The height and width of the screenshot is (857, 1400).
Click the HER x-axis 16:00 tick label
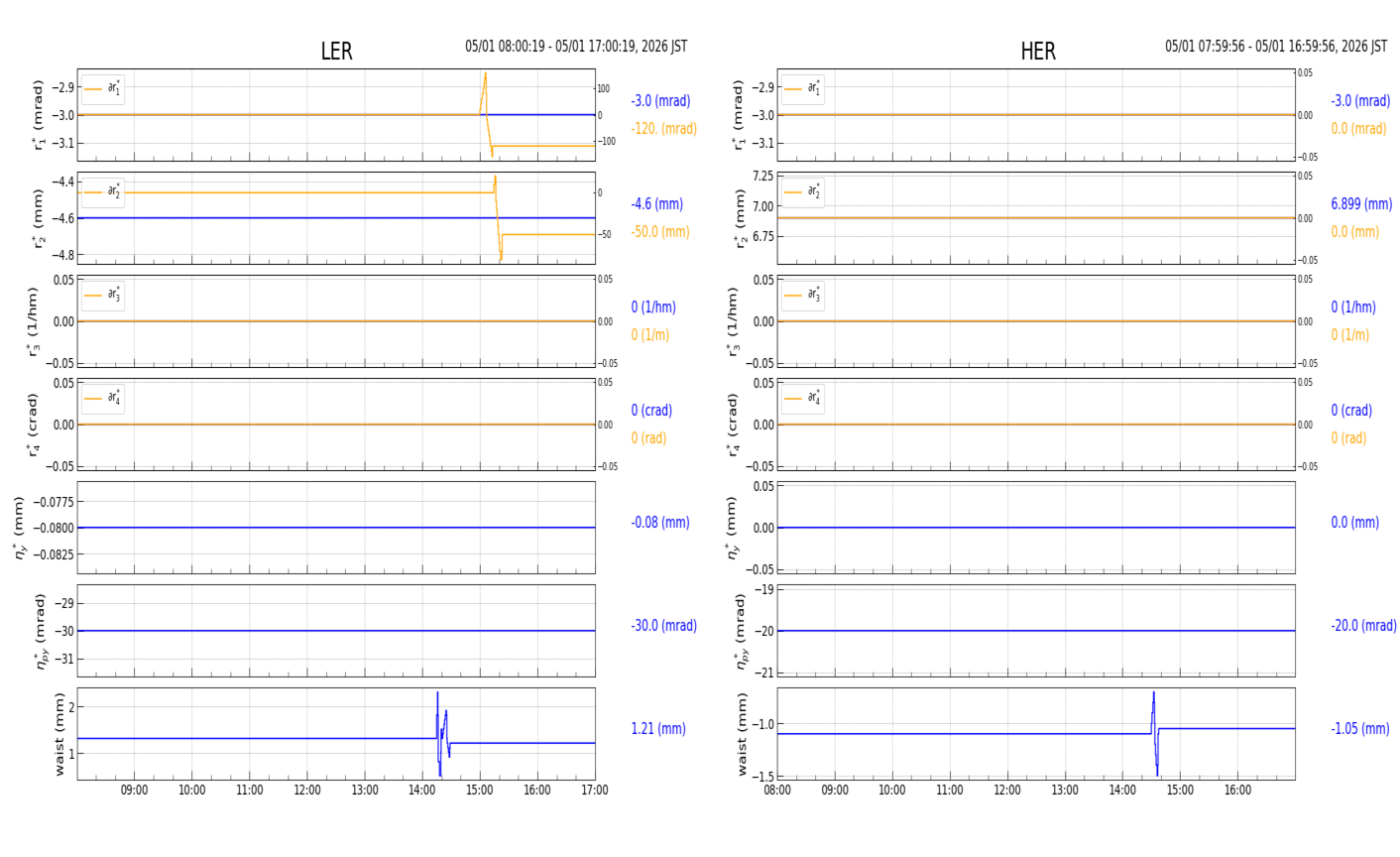tap(1237, 791)
